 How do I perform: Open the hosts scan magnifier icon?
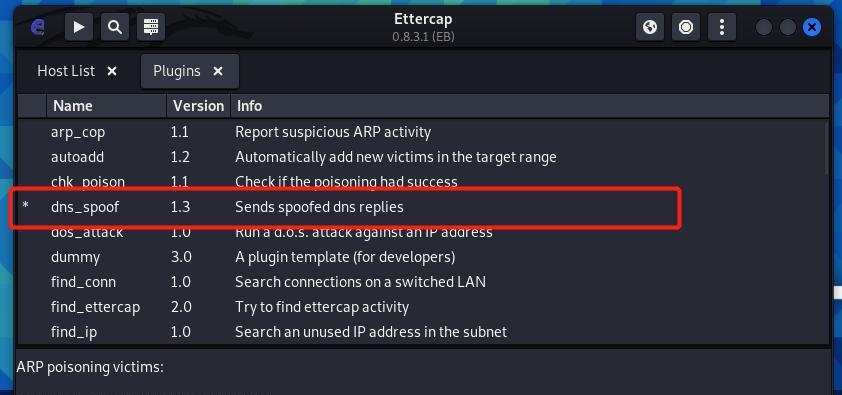pyautogui.click(x=115, y=27)
